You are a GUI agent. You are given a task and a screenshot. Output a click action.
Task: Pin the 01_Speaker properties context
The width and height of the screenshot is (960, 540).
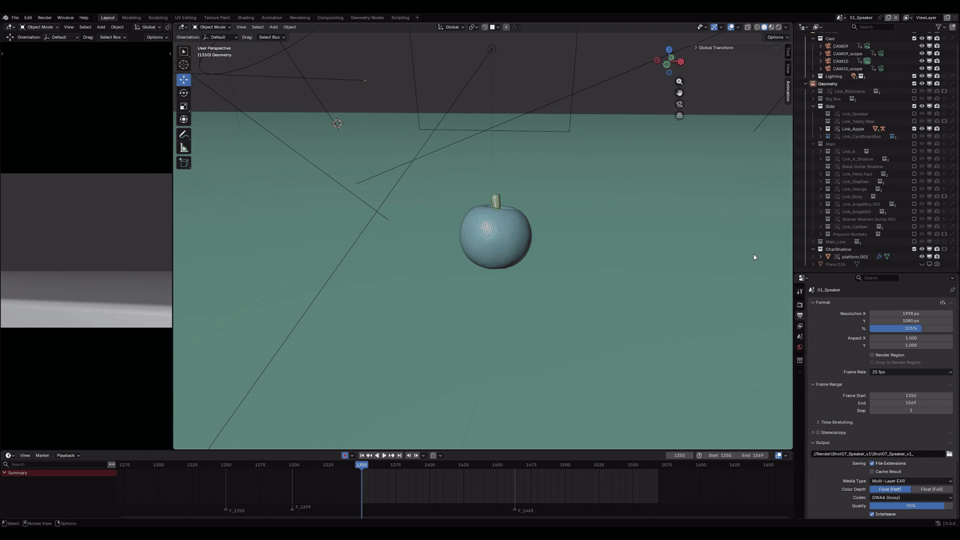pyautogui.click(x=952, y=290)
